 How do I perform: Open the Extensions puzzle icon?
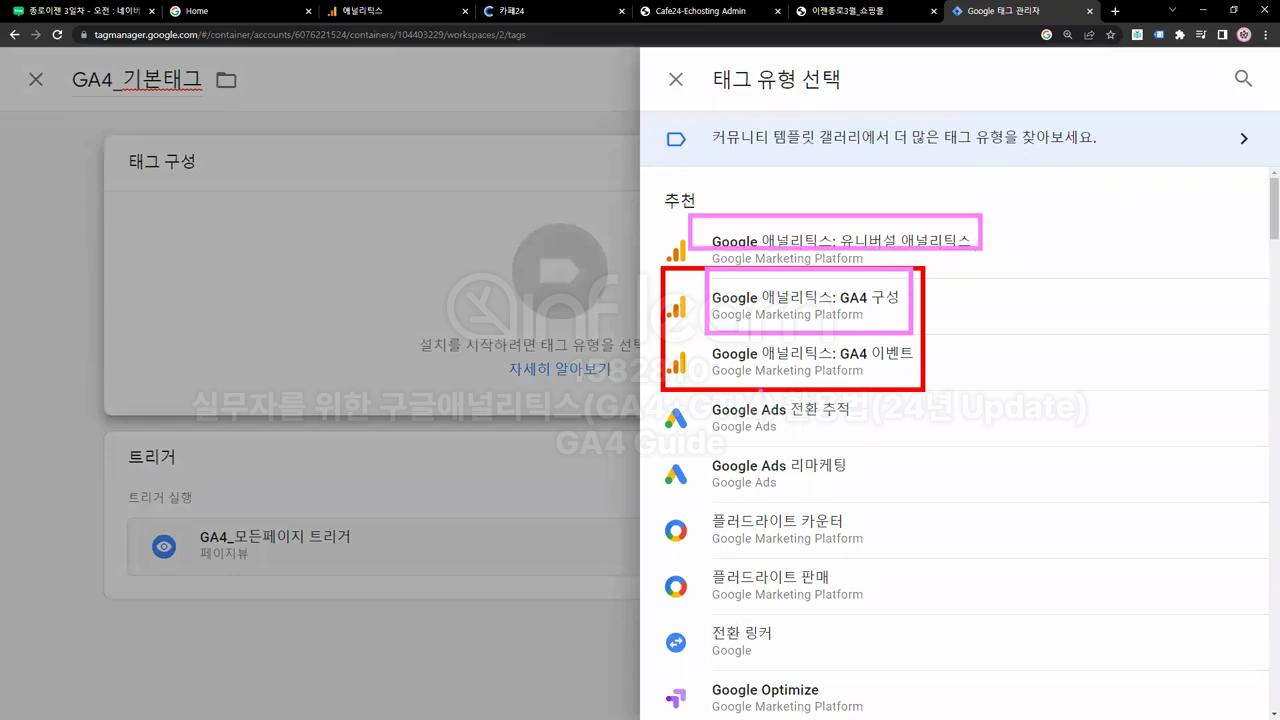[1180, 34]
